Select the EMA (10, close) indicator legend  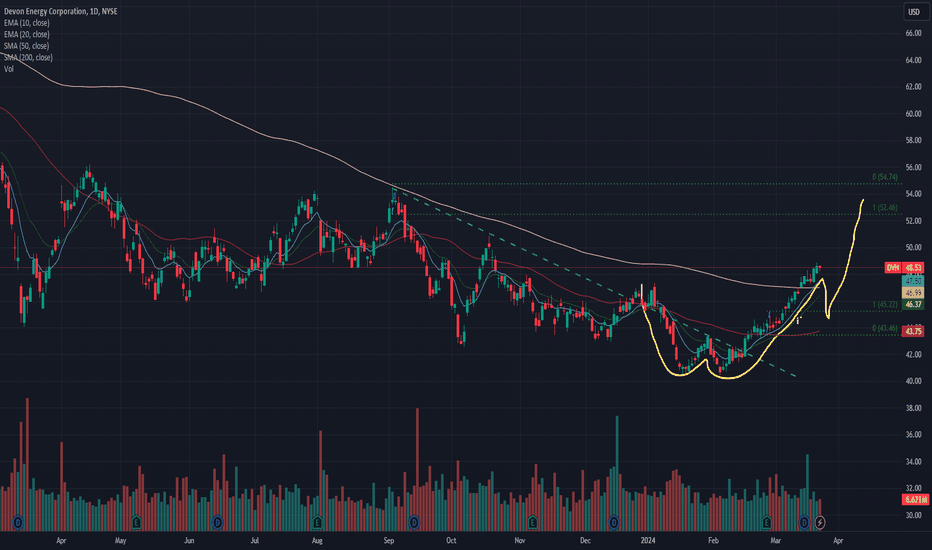[x=27, y=23]
